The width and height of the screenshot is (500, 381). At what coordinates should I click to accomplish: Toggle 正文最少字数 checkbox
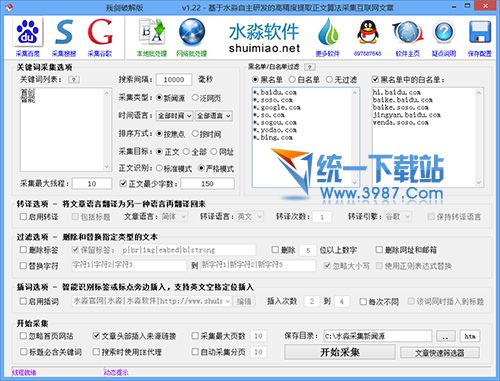[x=123, y=183]
